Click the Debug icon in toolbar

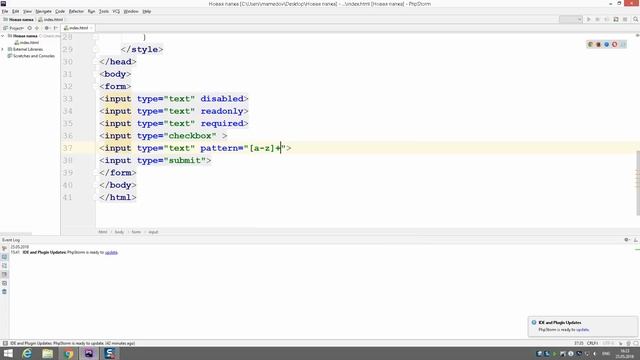click(598, 20)
